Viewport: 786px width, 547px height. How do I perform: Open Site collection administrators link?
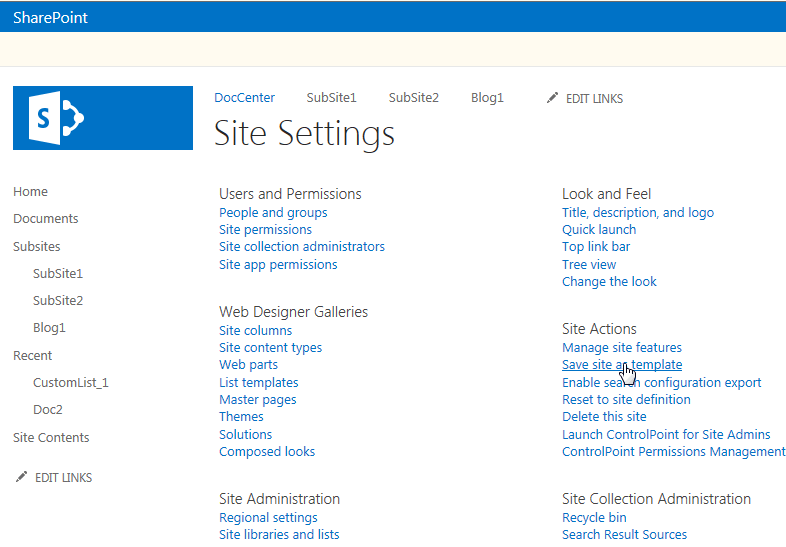pos(302,247)
